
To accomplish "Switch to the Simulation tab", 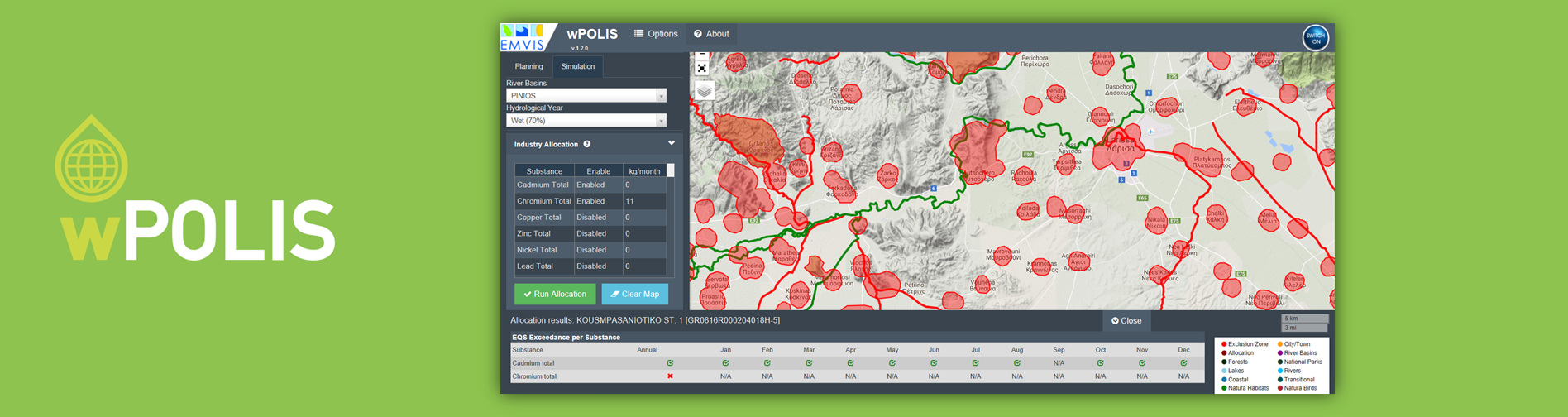I will [x=577, y=66].
